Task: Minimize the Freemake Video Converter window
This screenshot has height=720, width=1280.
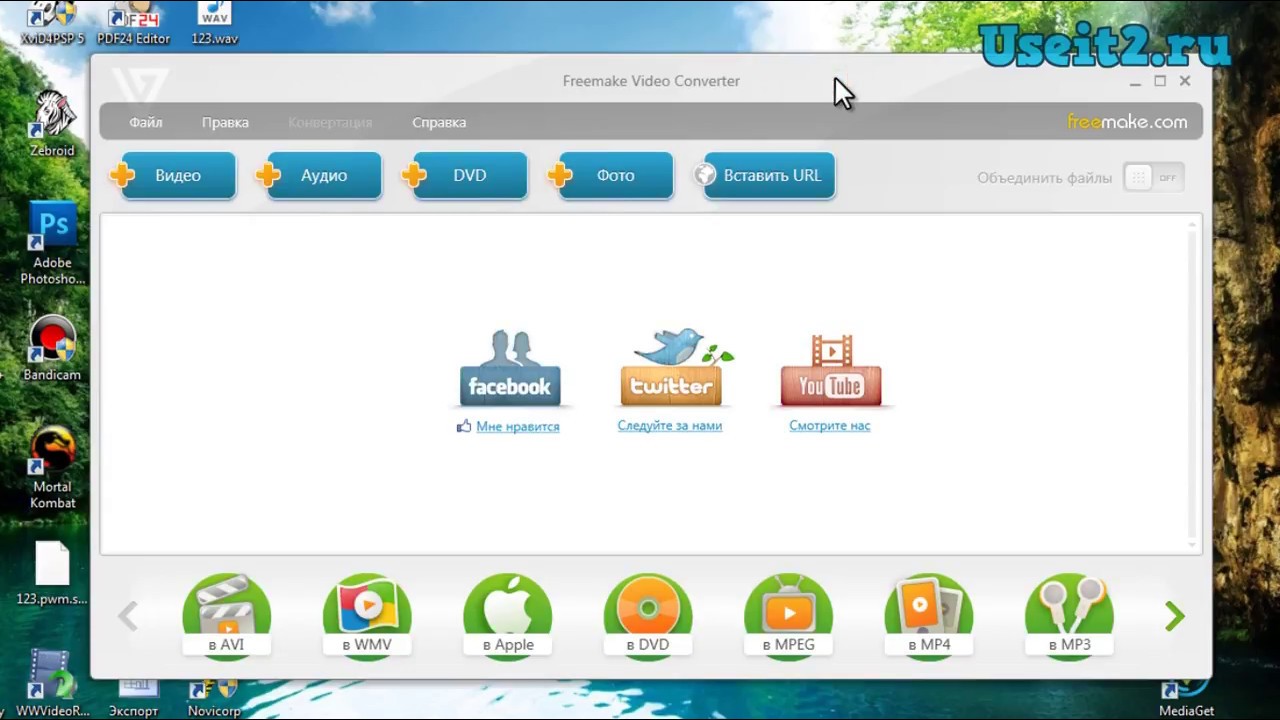Action: [1135, 82]
